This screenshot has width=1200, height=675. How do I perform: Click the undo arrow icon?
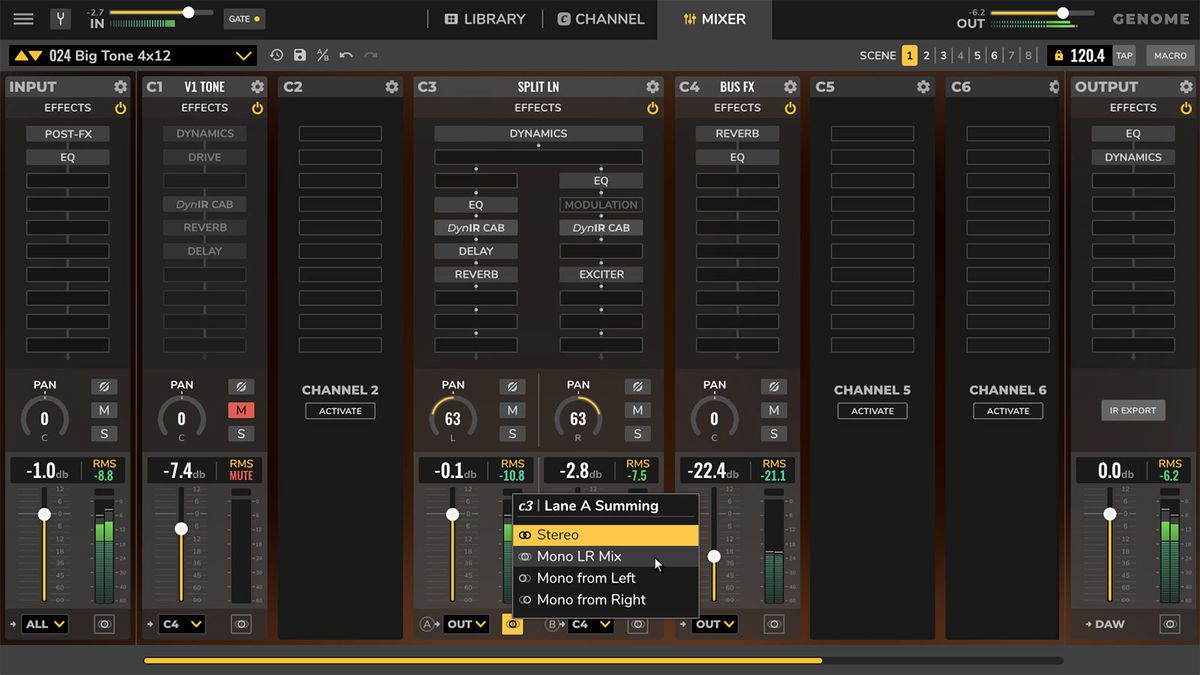pos(347,55)
